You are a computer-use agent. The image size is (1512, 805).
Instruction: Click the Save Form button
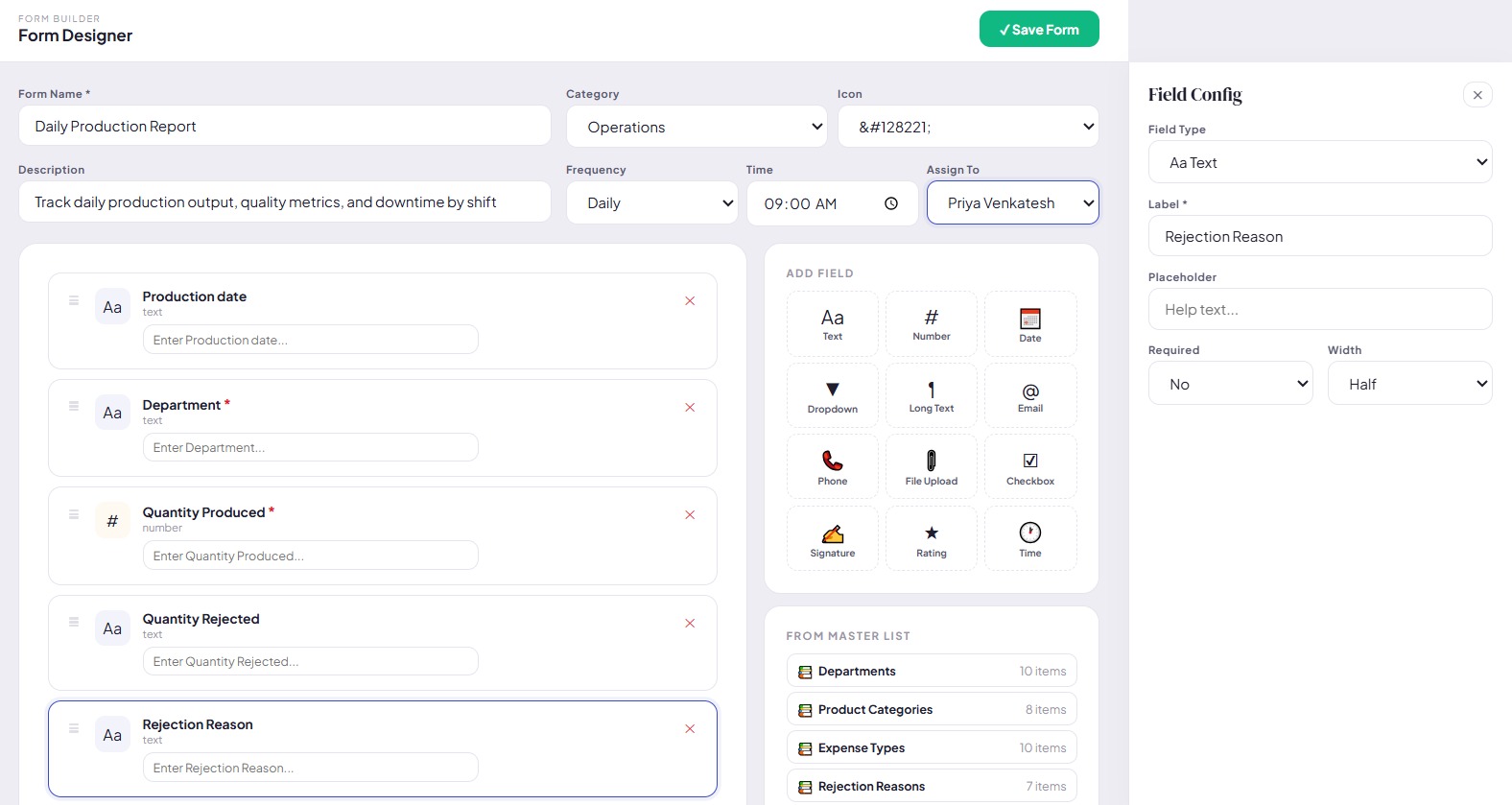[1039, 30]
